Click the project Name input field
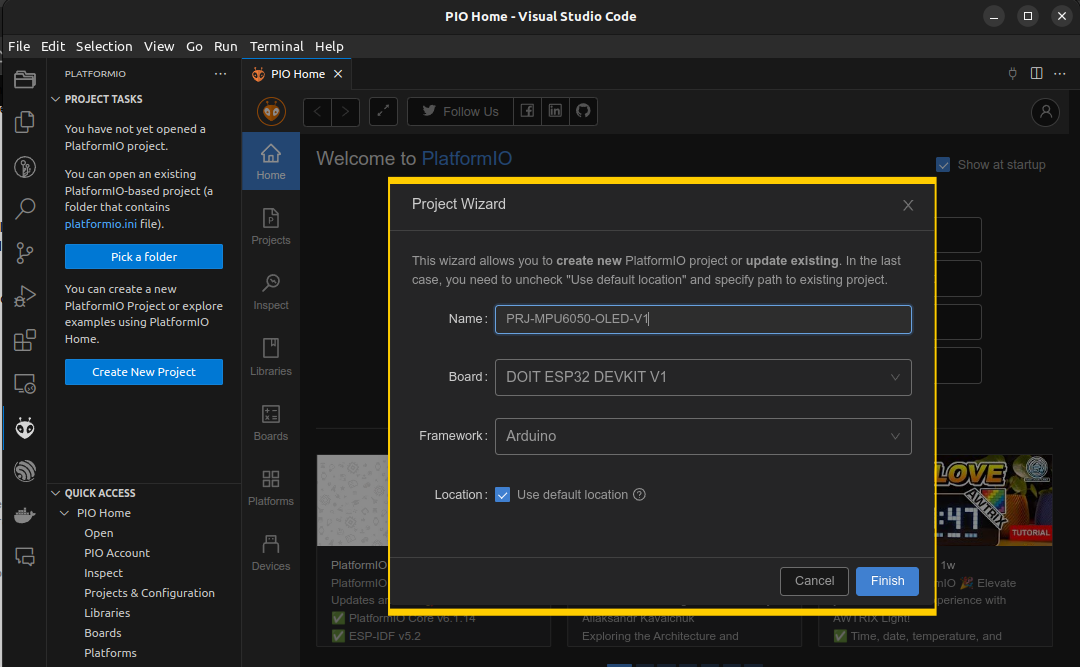Viewport: 1080px width, 667px height. (703, 319)
